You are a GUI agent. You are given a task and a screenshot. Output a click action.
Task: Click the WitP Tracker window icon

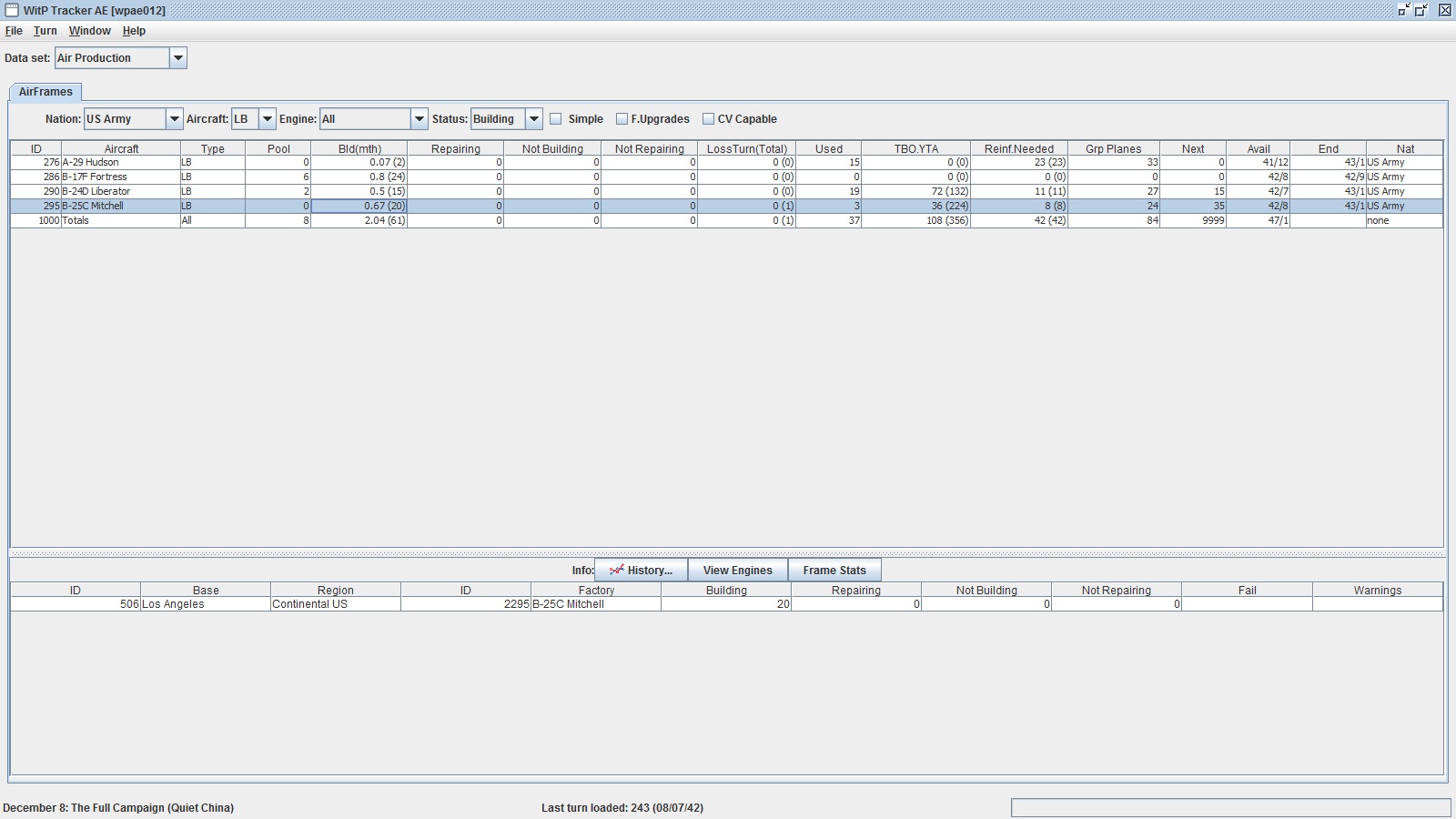click(12, 10)
